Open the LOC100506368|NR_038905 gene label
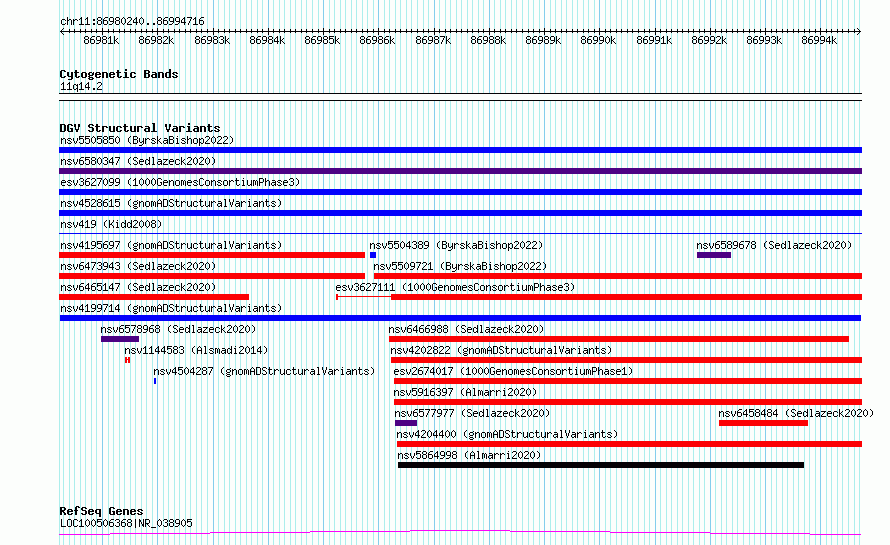Image resolution: width=890 pixels, height=545 pixels. [x=126, y=523]
